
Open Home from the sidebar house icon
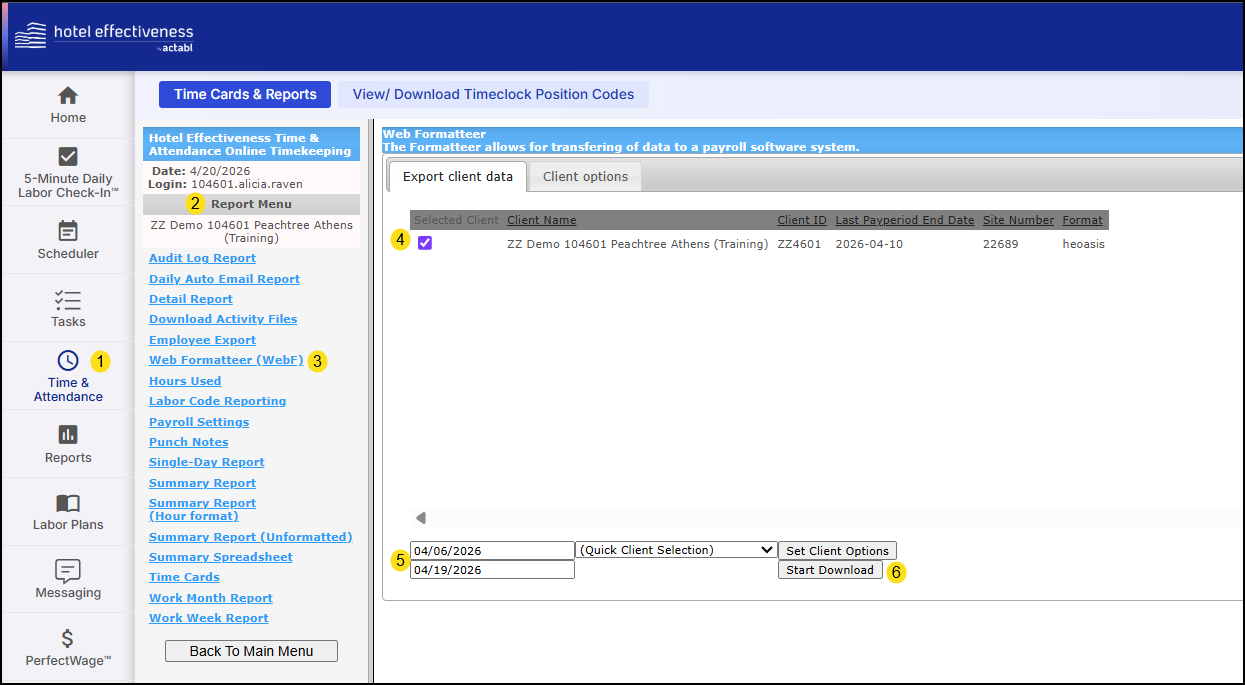click(x=68, y=96)
